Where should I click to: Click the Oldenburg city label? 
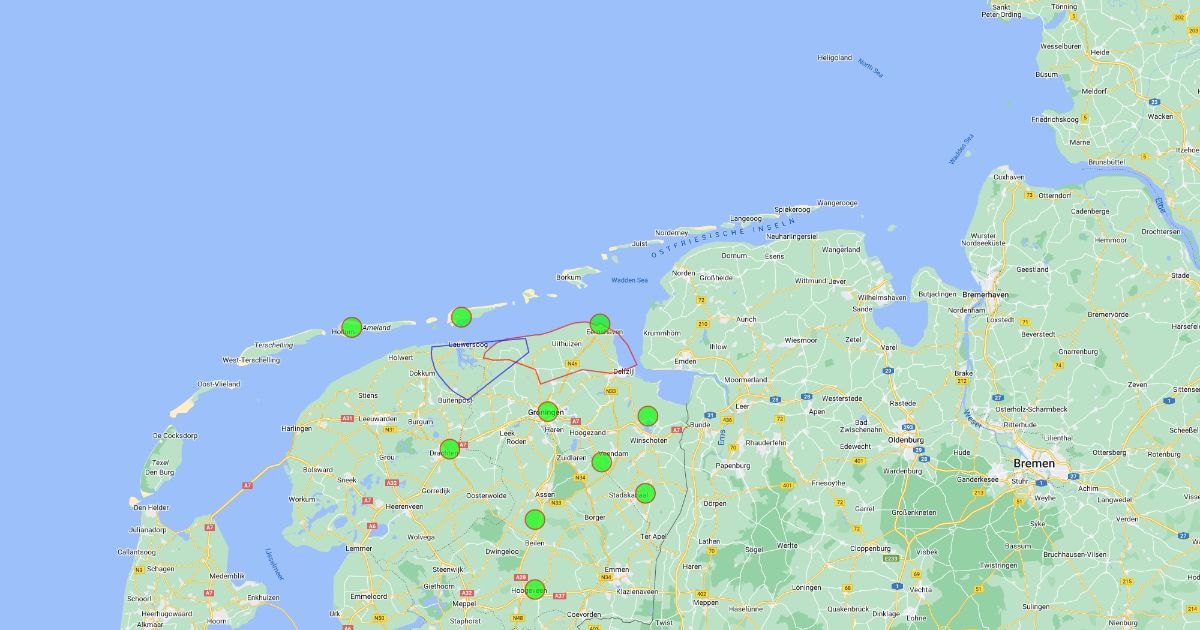(x=906, y=438)
